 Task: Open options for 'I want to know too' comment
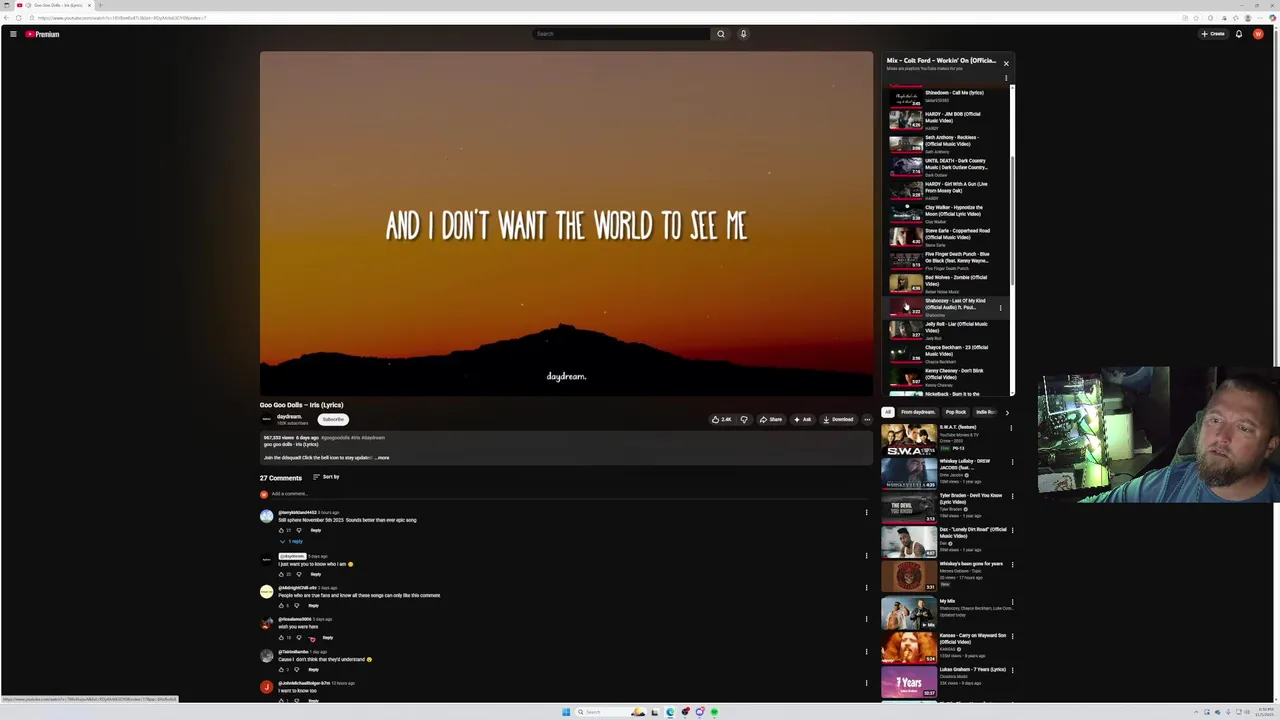(866, 683)
